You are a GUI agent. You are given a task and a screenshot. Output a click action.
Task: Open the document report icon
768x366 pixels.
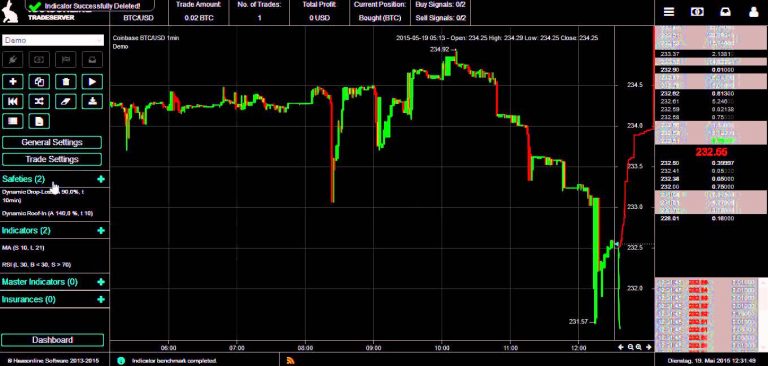click(x=39, y=121)
